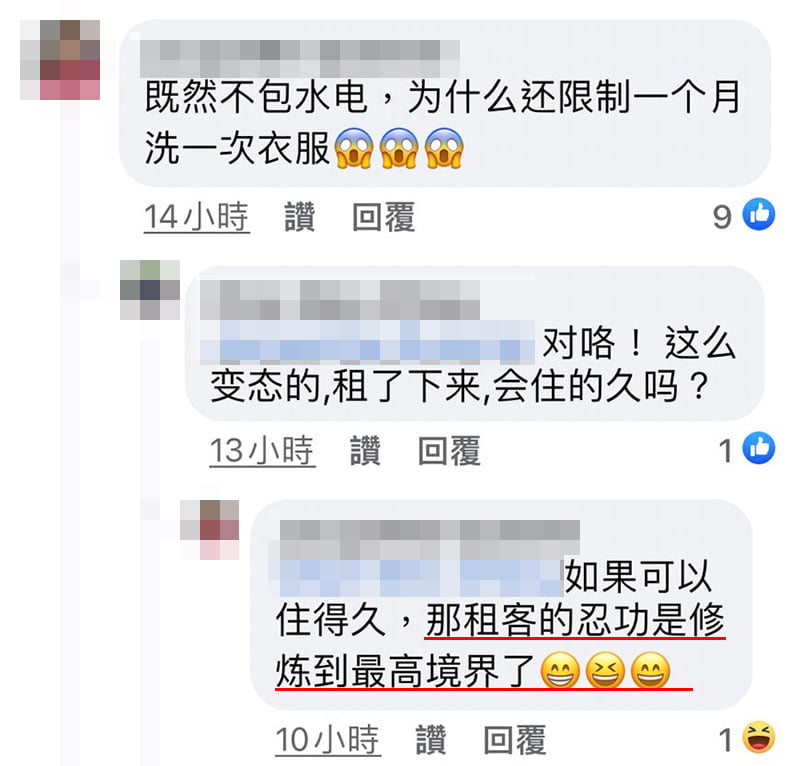Click the laughing reaction icon on the 10小時 reply

[x=759, y=737]
